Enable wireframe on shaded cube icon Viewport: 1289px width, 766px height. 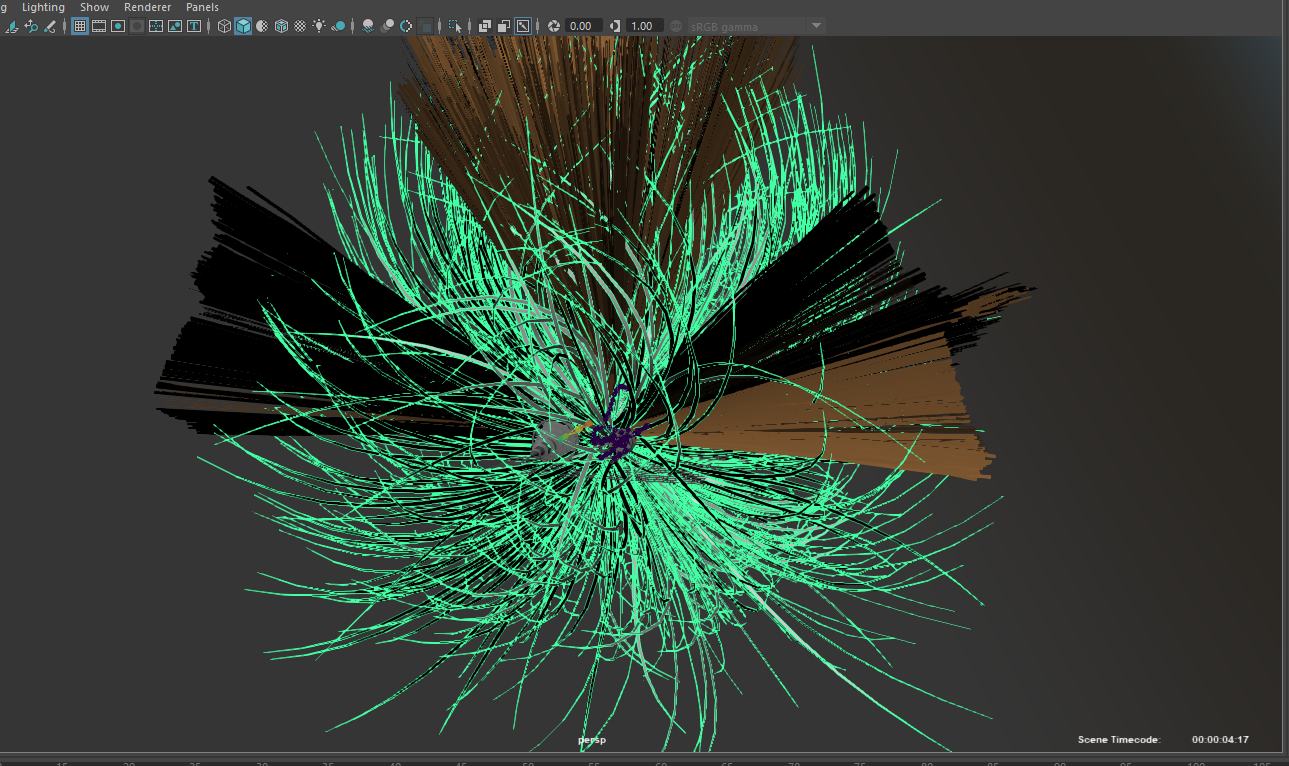pyautogui.click(x=281, y=26)
